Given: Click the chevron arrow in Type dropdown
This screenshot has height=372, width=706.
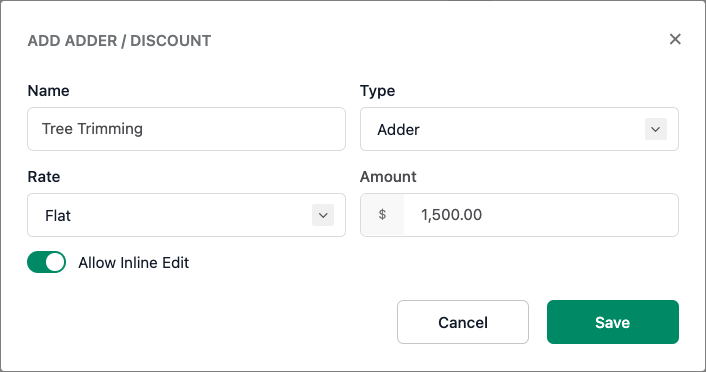Looking at the screenshot, I should [656, 129].
